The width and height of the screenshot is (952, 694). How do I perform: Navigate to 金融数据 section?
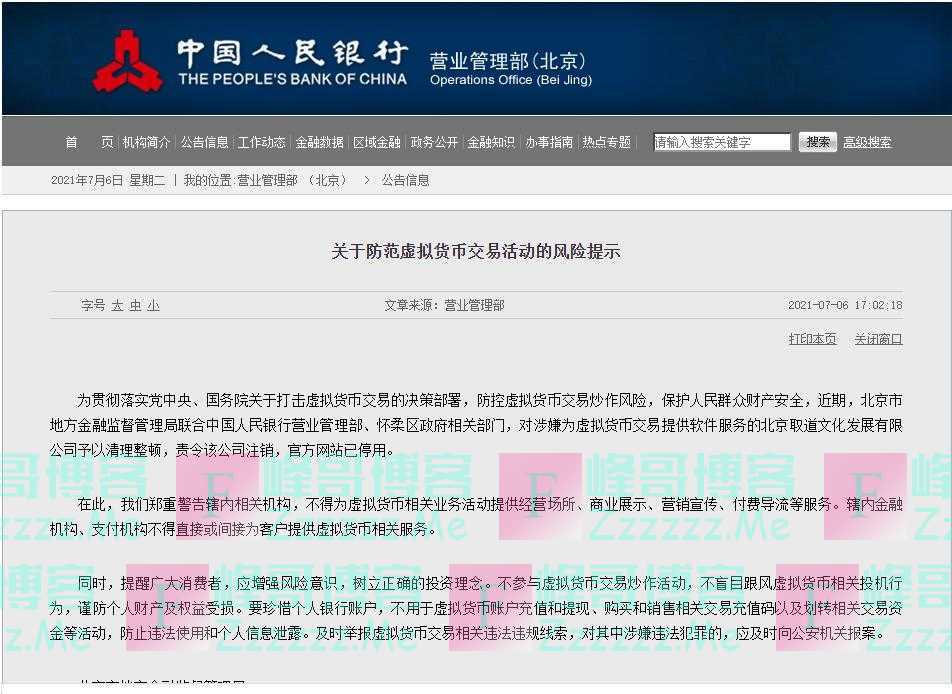pyautogui.click(x=319, y=142)
